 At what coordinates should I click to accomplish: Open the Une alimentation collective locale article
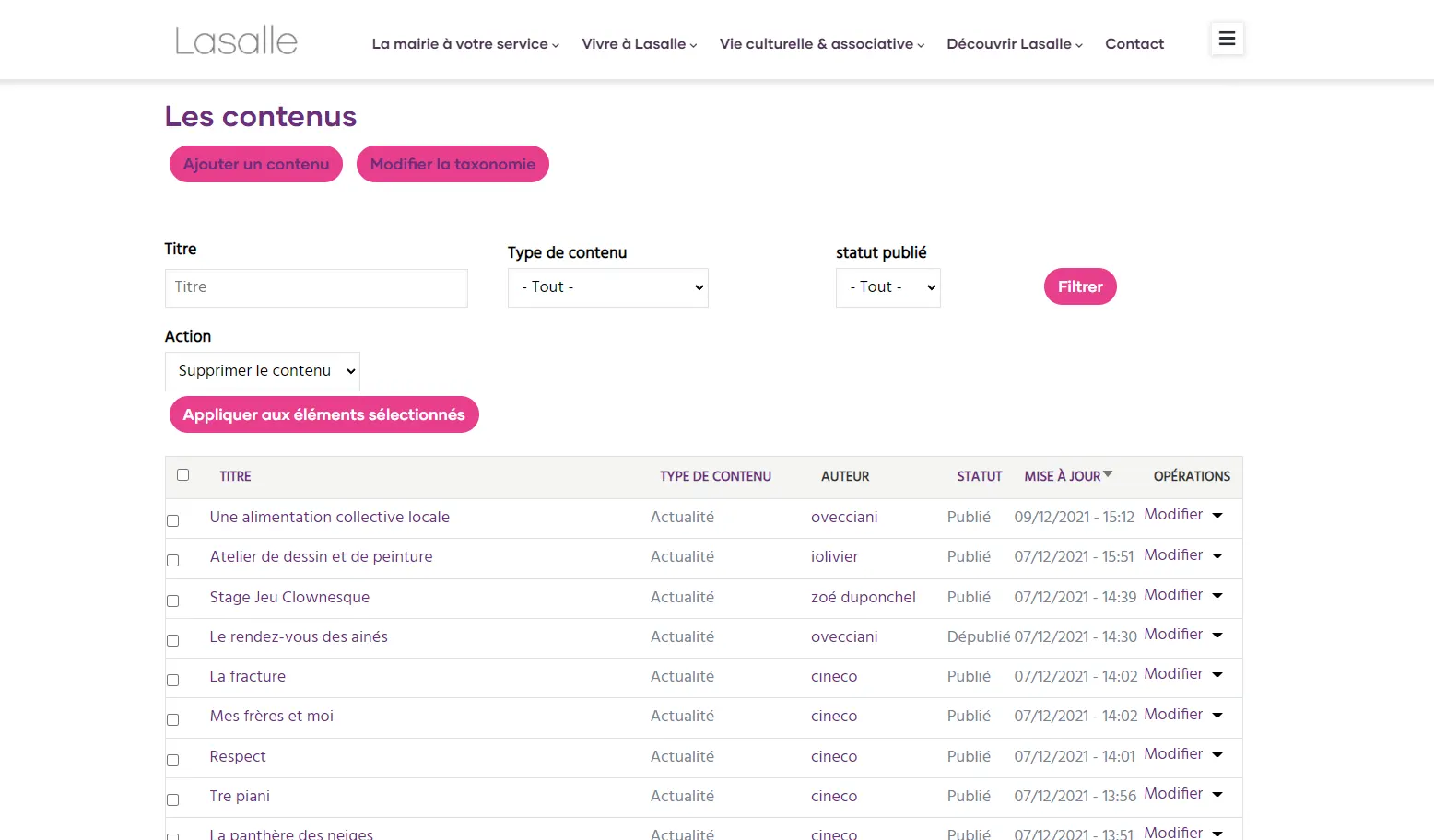coord(330,518)
